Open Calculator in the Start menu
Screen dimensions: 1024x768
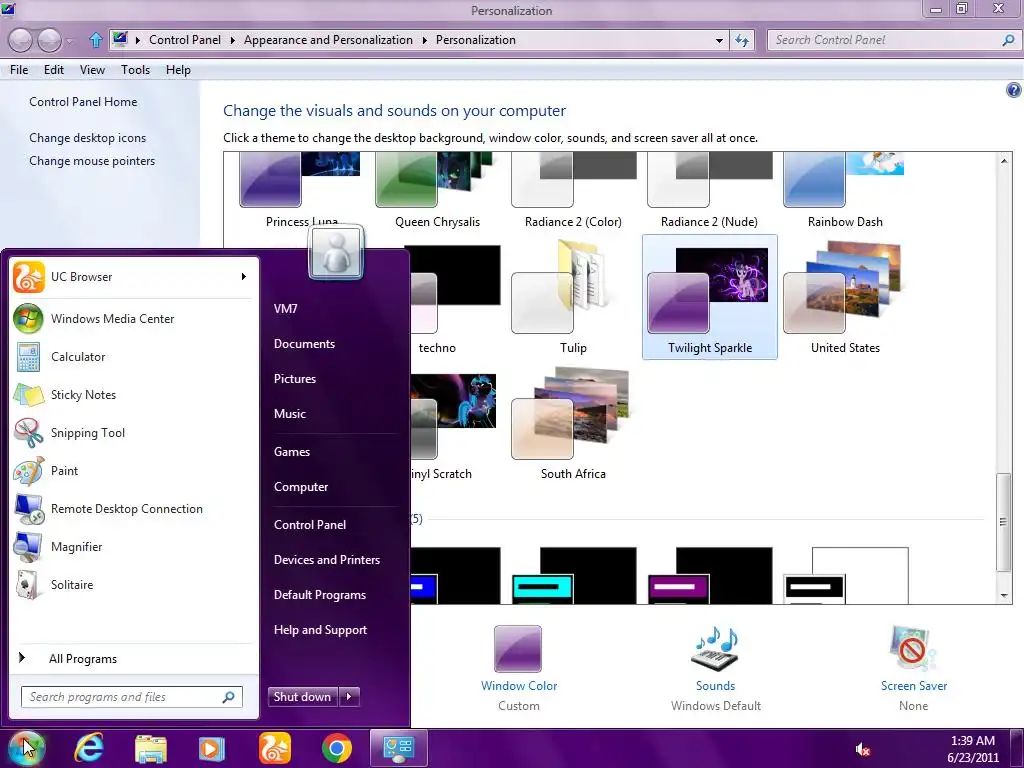coord(131,357)
